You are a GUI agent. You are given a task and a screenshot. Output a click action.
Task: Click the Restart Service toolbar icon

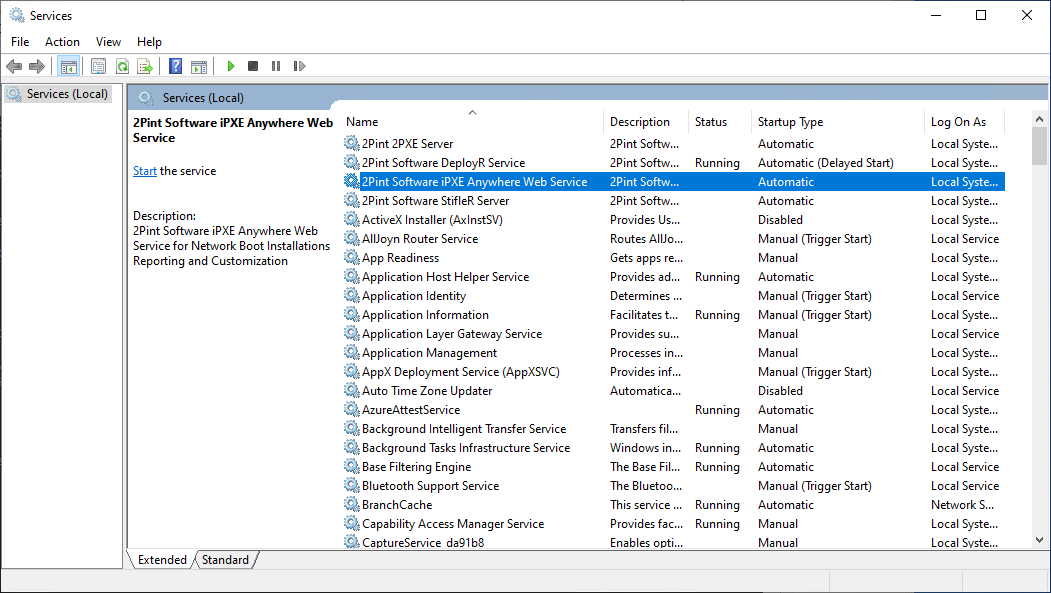299,66
